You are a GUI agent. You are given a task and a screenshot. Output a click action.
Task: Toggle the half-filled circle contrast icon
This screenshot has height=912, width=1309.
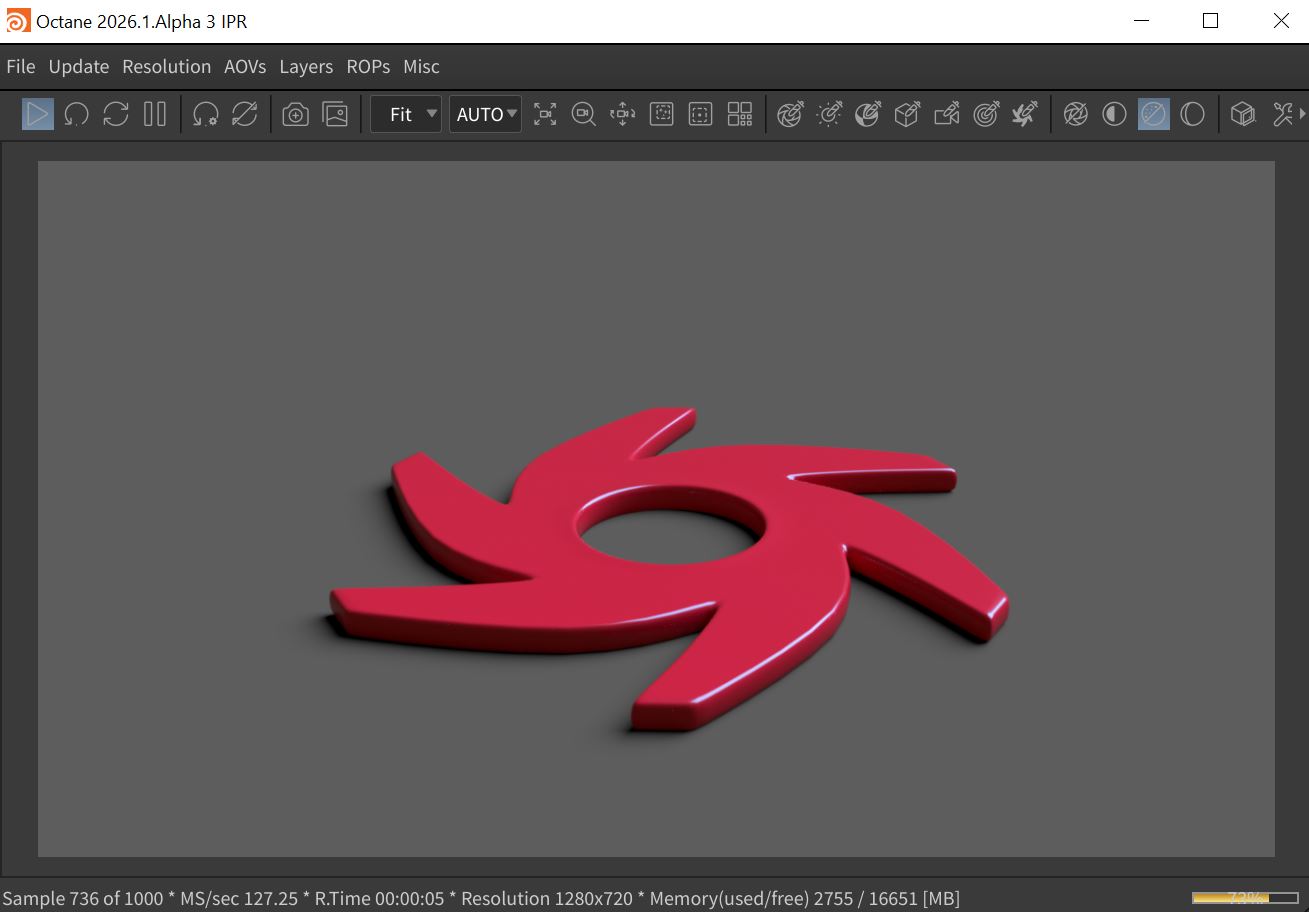click(1114, 114)
